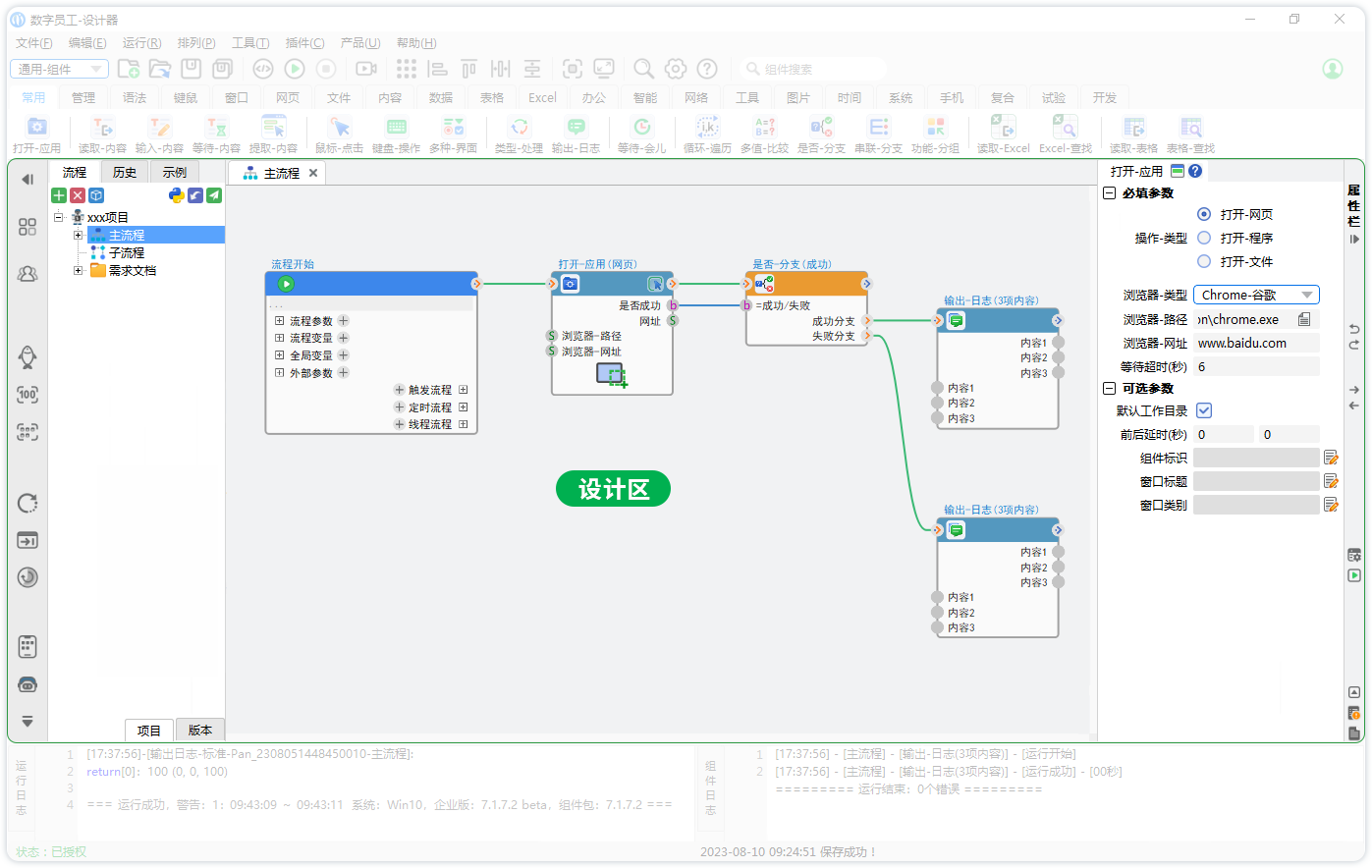Click the 窗口标题 edit icon
Viewport: 1372px width, 868px height.
[1331, 481]
